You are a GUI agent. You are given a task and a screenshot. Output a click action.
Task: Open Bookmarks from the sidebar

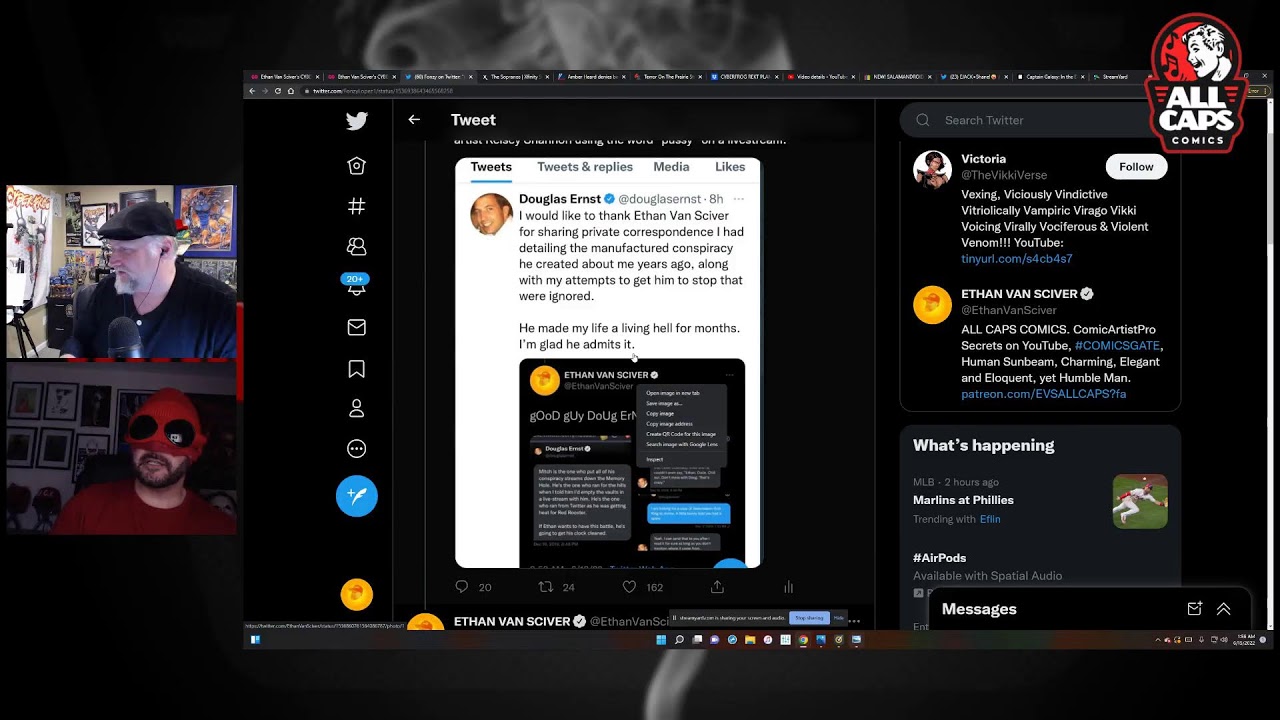(x=356, y=368)
